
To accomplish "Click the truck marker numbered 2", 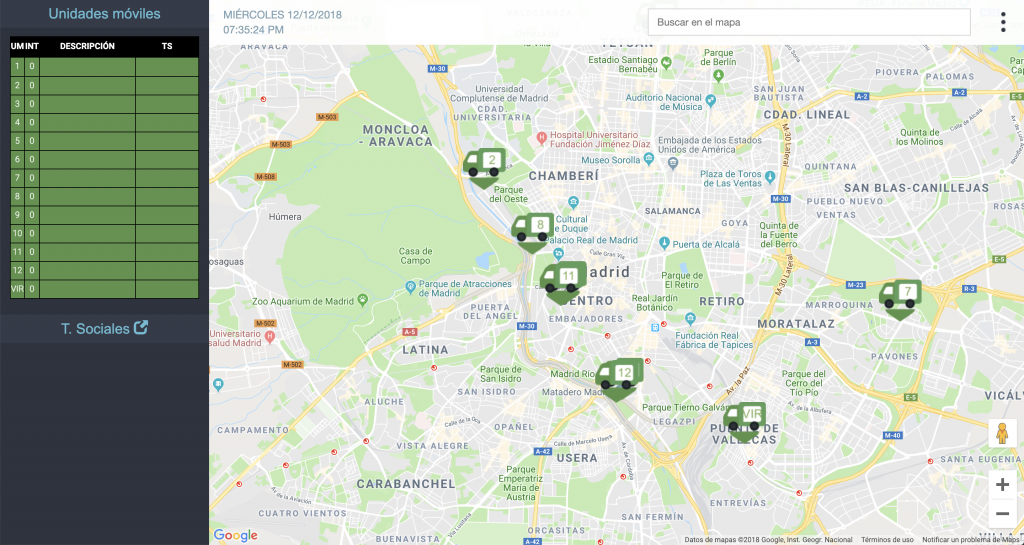I will pyautogui.click(x=485, y=164).
